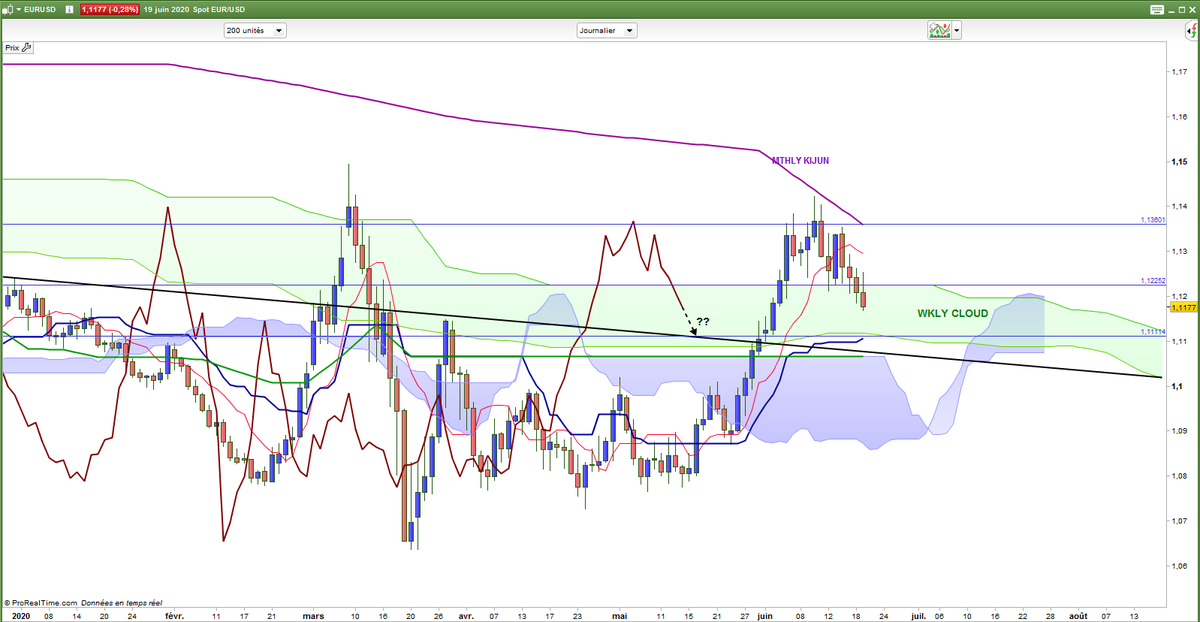Click the 1,17 price axis label
The image size is (1200, 622).
click(x=1181, y=72)
